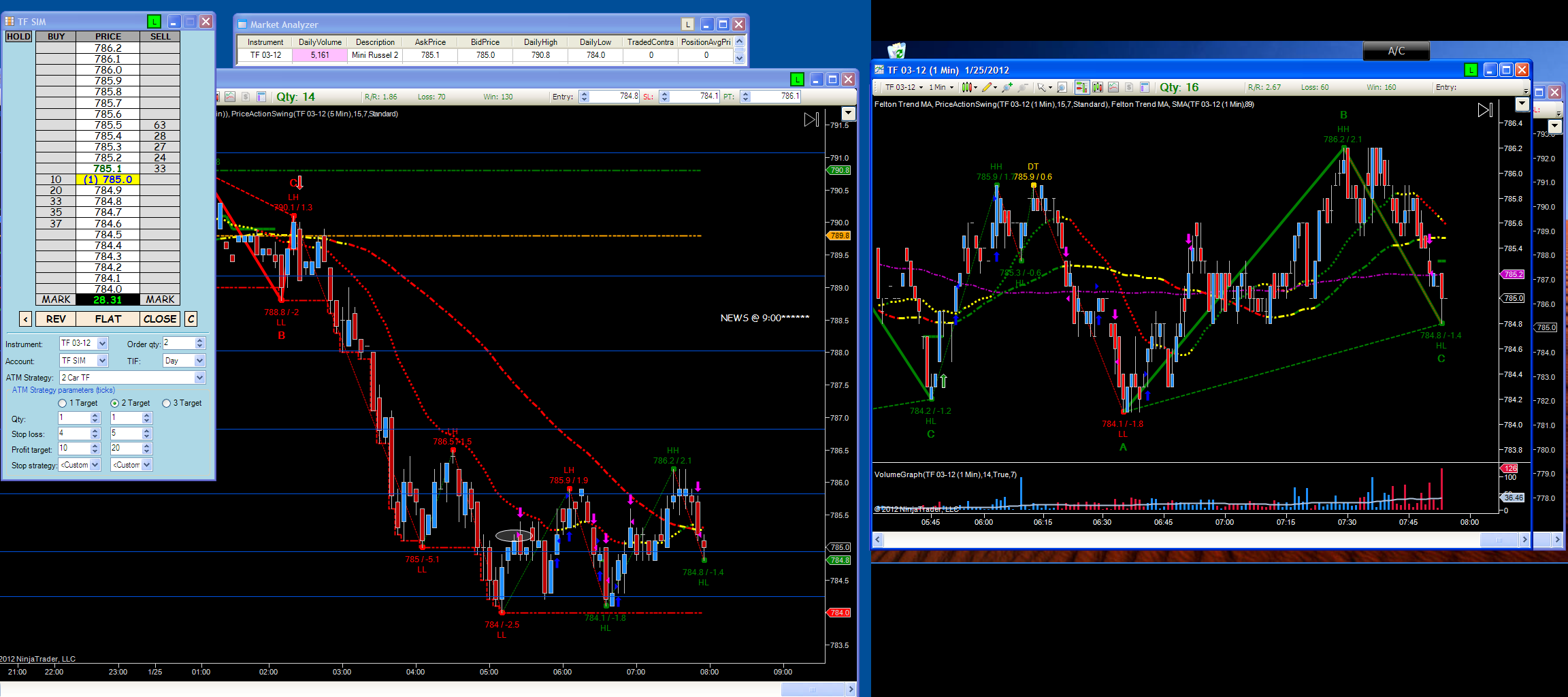Click horizontal scrollbar thumb under 1 Min chart

click(x=1499, y=540)
